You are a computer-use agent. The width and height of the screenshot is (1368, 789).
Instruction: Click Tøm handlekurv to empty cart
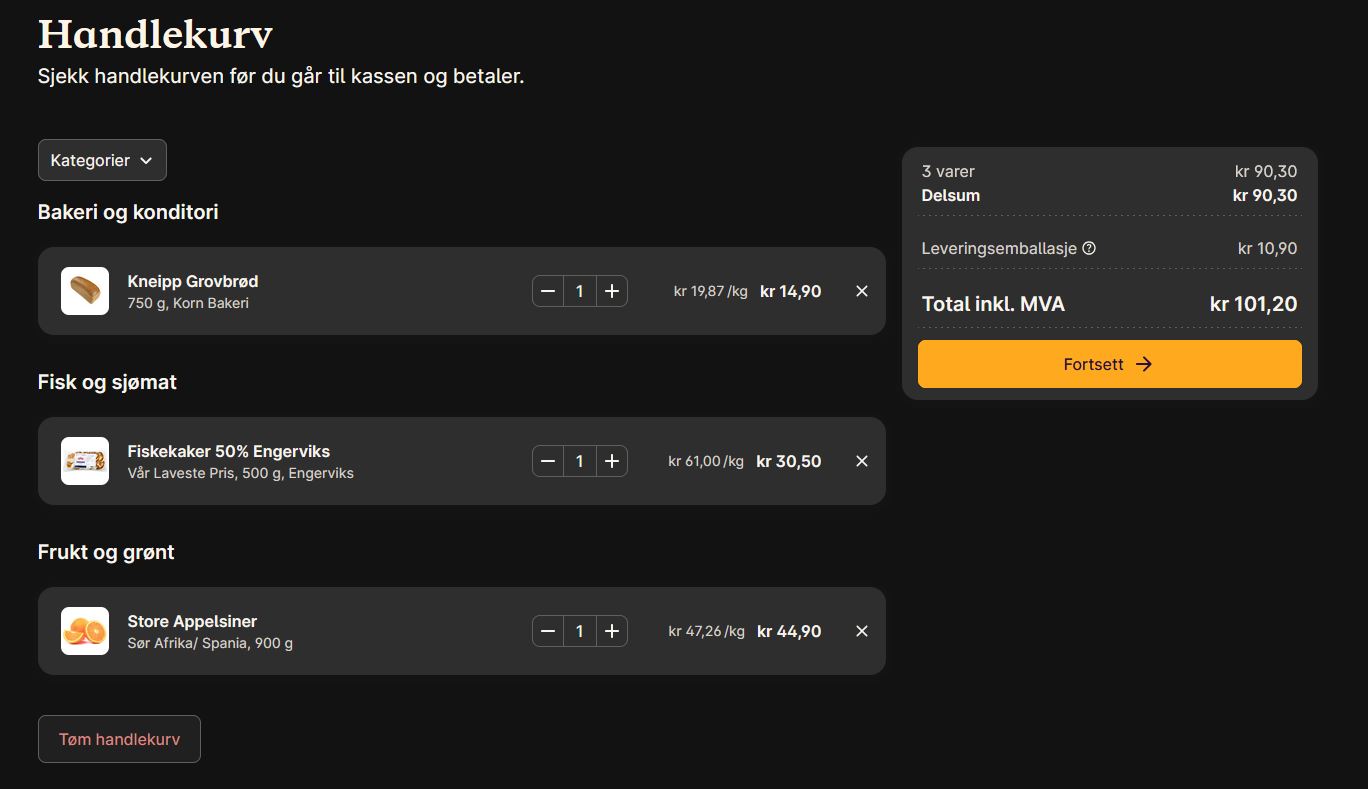119,739
